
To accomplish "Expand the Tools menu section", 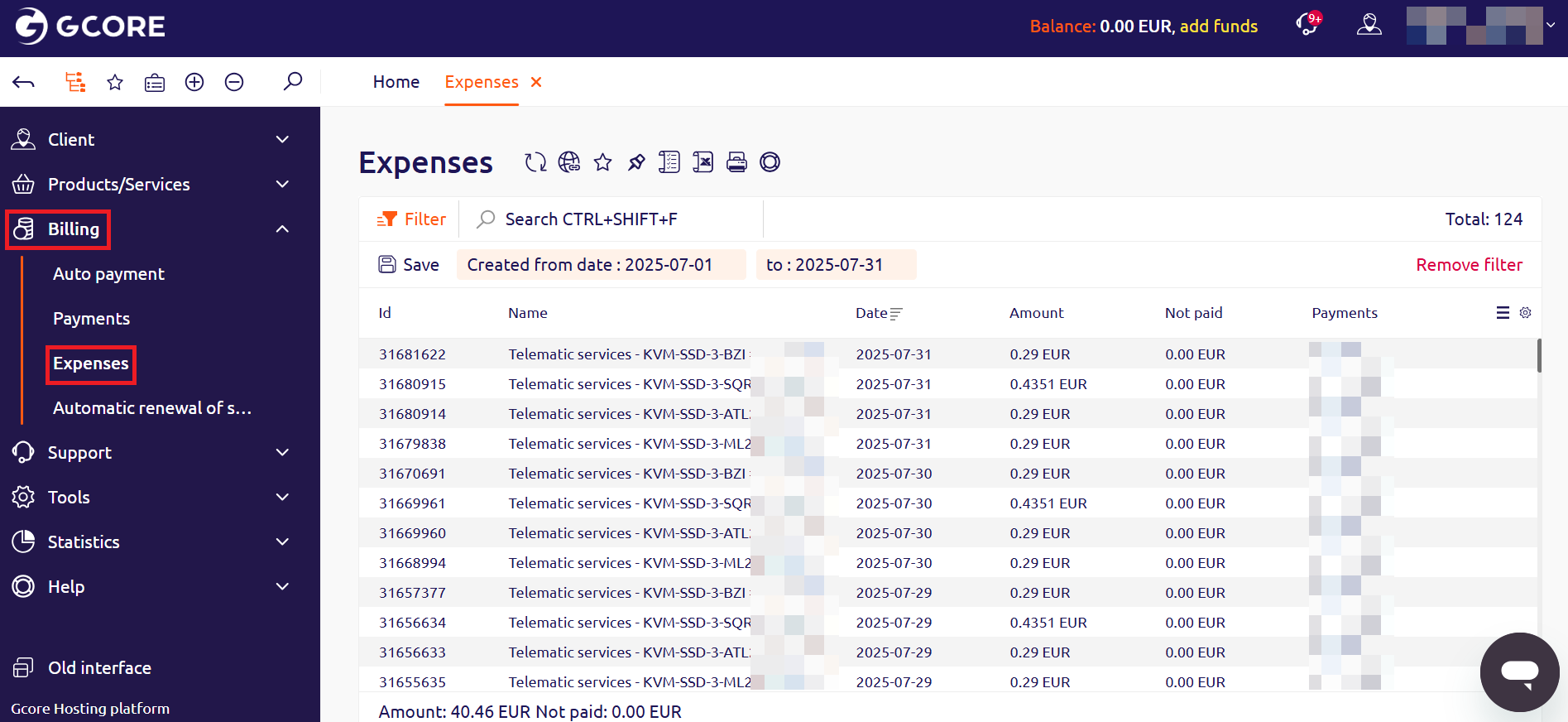I will coord(282,497).
